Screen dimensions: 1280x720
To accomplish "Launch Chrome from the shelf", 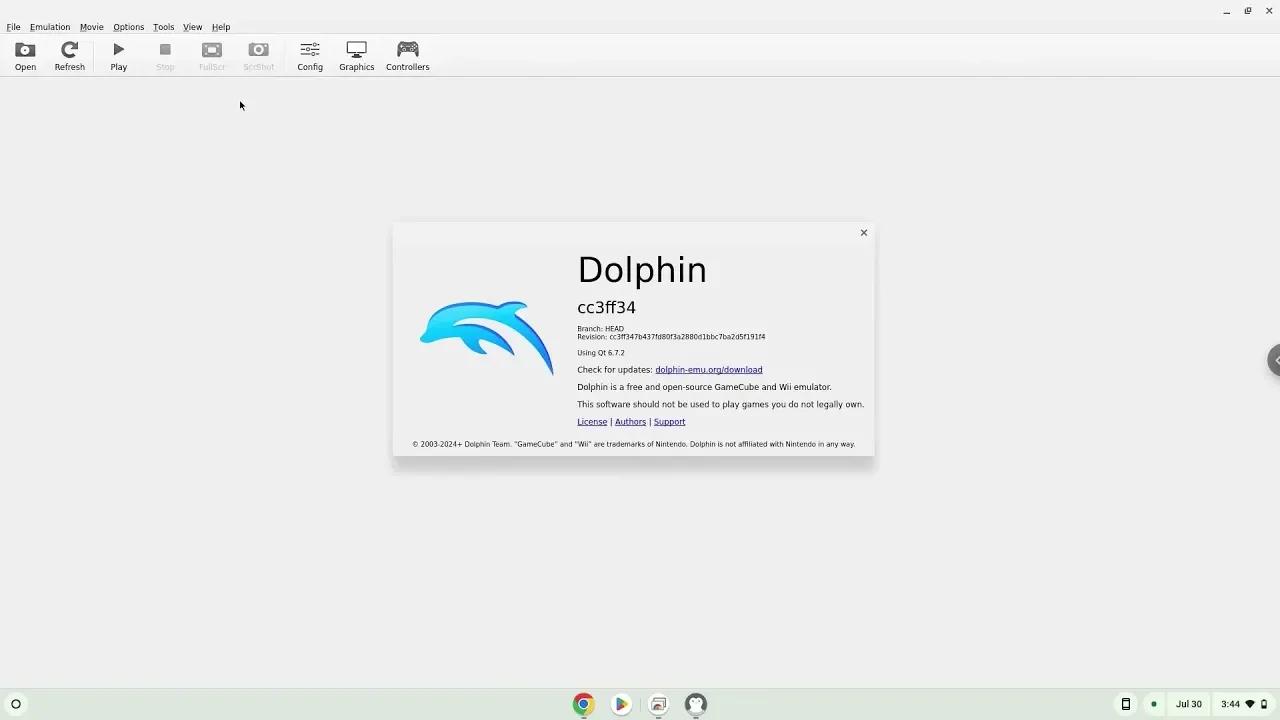I will pos(583,704).
